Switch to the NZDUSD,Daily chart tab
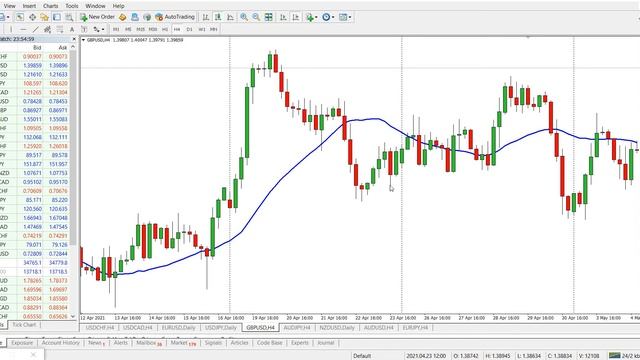 pyautogui.click(x=337, y=328)
